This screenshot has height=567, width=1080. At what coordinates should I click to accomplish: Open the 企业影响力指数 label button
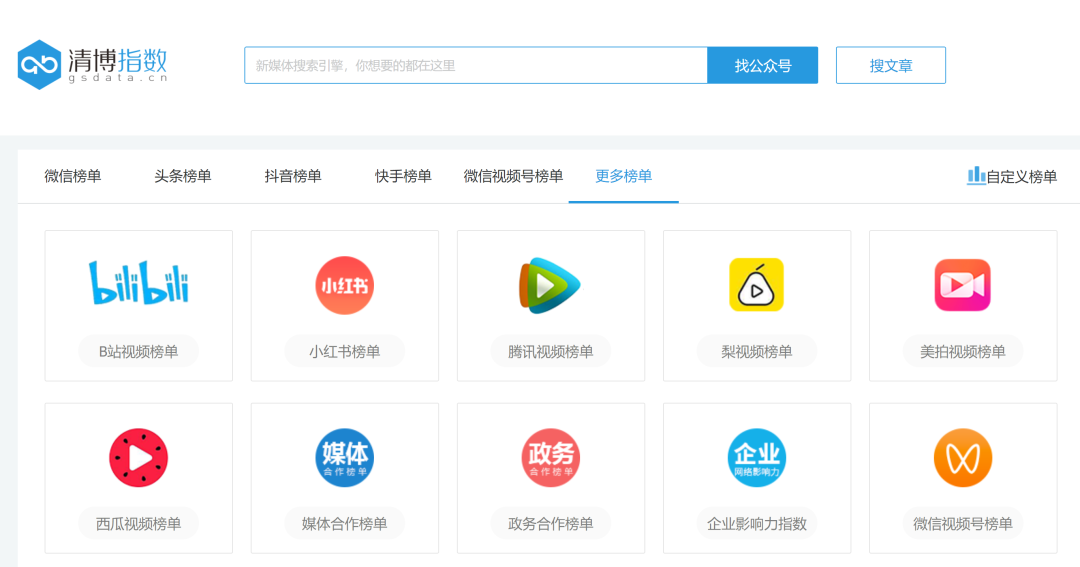756,524
